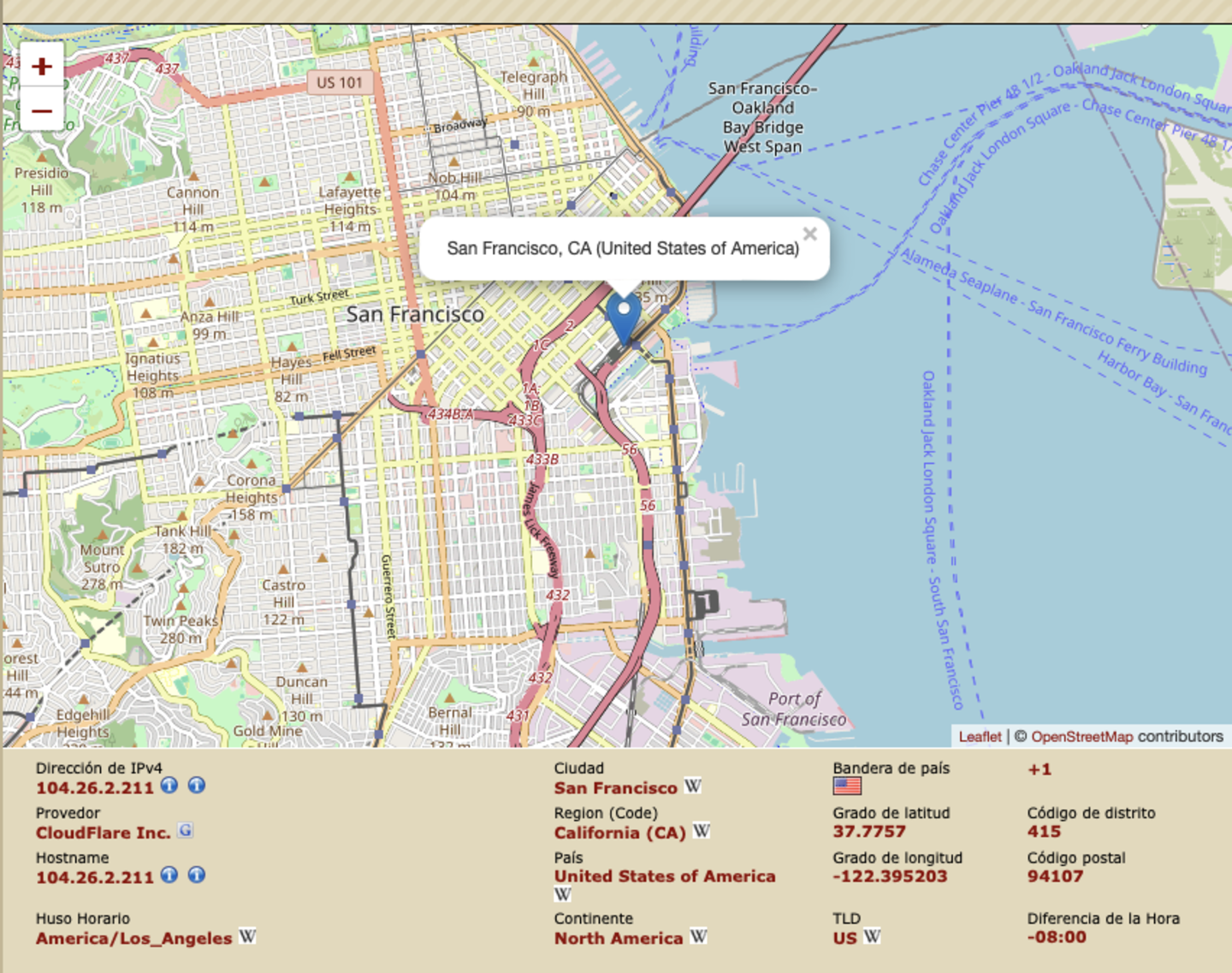Click the Twin Peaks 280 m map label
The width and height of the screenshot is (1232, 973).
[181, 629]
